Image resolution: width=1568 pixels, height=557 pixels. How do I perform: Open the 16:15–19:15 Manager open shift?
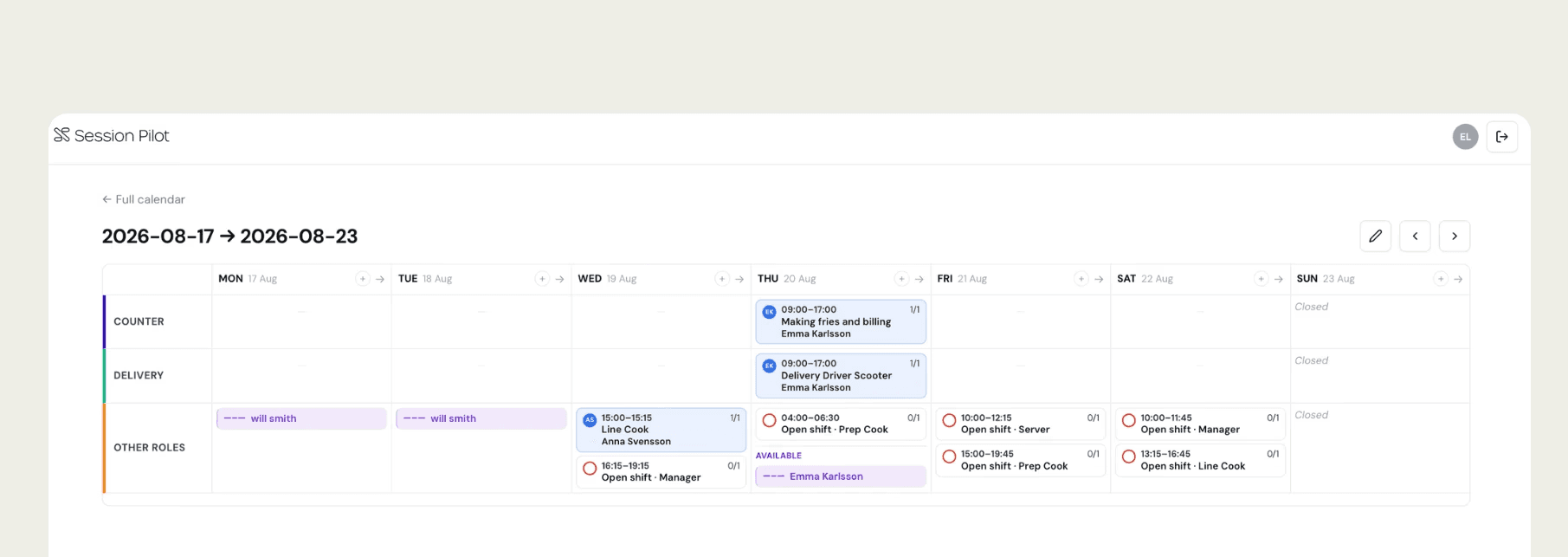click(x=661, y=472)
